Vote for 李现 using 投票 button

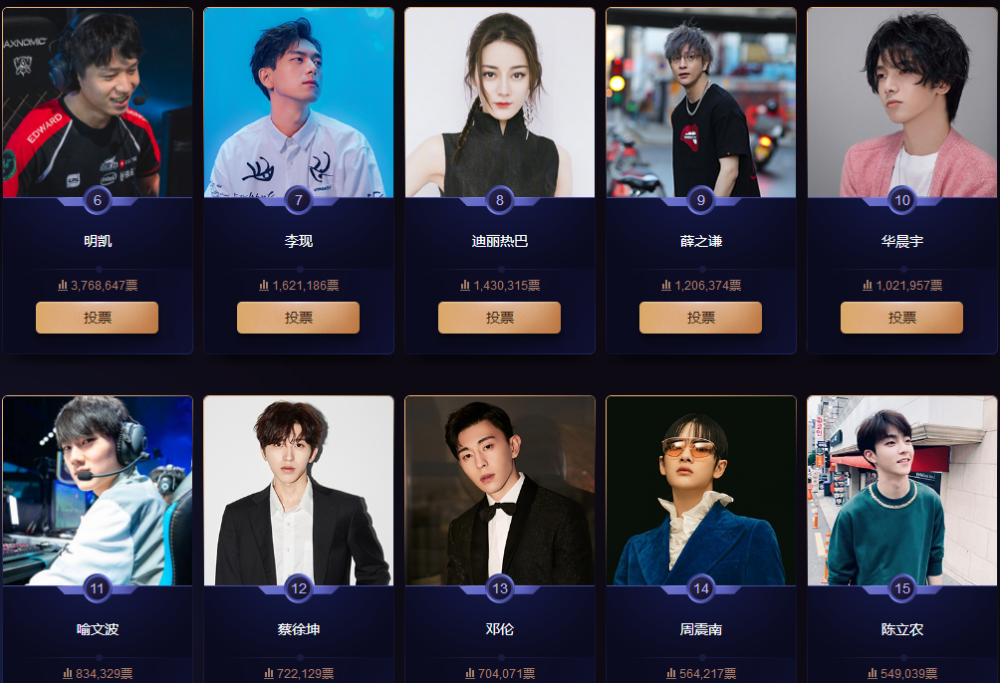(x=298, y=318)
